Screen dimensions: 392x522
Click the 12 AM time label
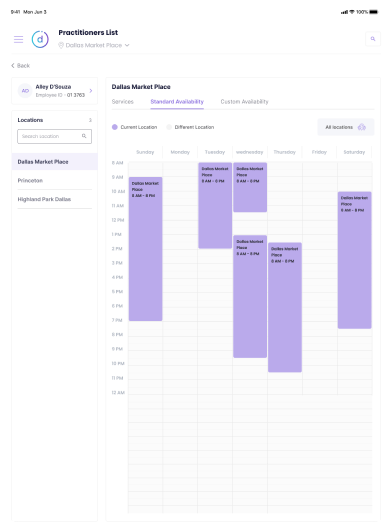point(118,393)
